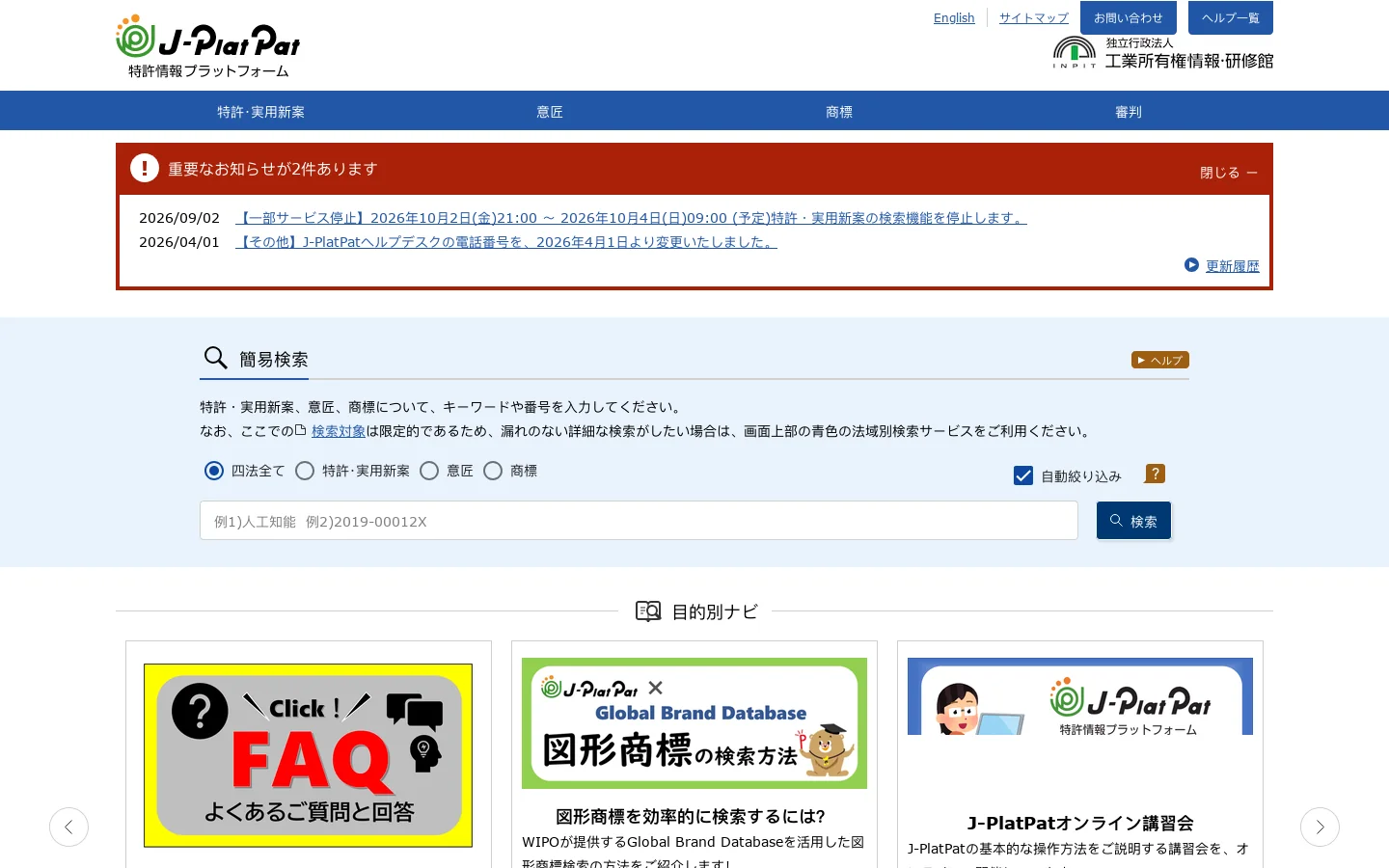
Task: Open Global Brand Database banner thumbnail
Action: [694, 723]
